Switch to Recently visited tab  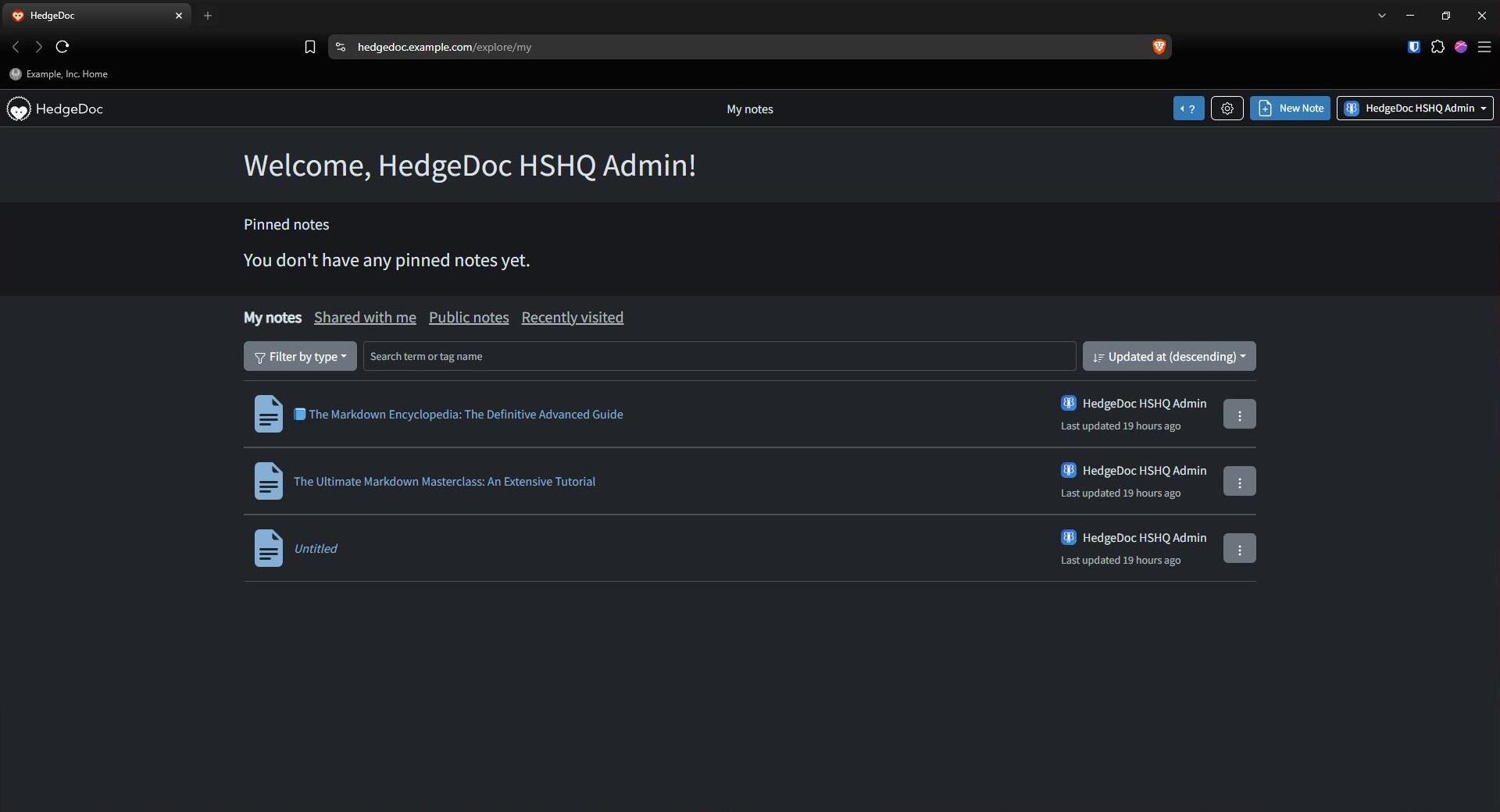572,317
